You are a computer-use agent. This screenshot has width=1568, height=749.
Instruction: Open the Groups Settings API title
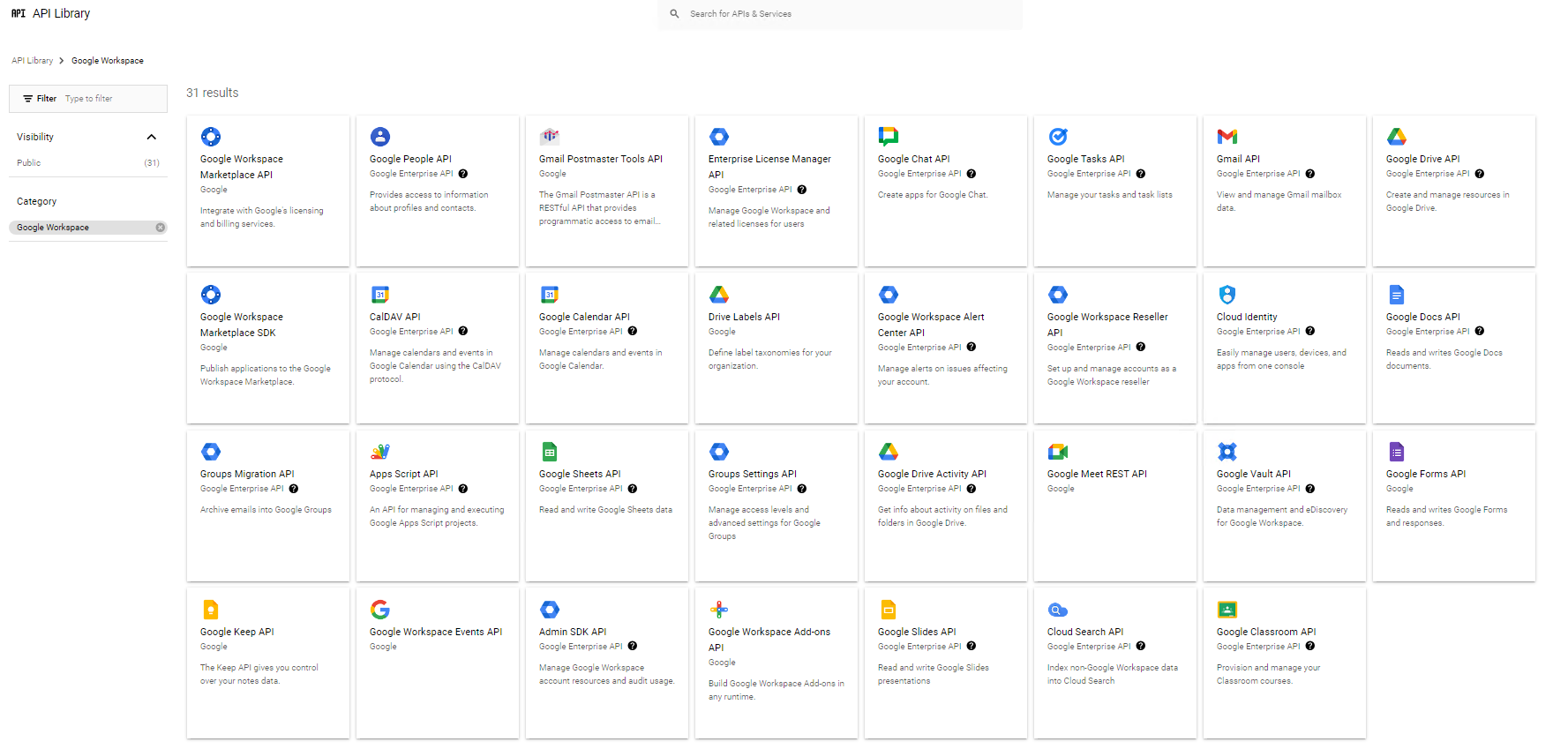[x=753, y=474]
